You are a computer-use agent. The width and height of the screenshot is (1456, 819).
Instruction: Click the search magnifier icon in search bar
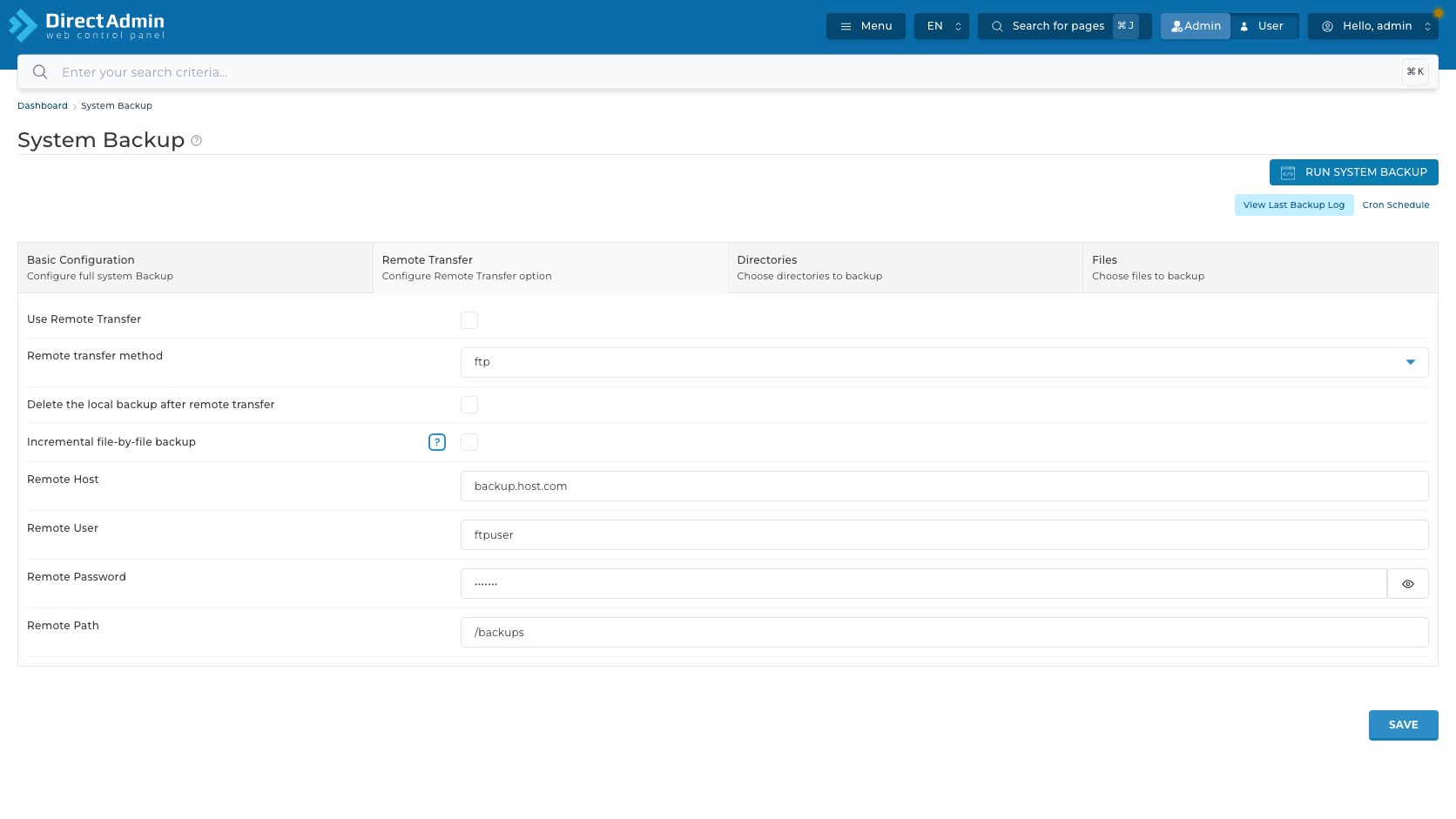tap(40, 72)
